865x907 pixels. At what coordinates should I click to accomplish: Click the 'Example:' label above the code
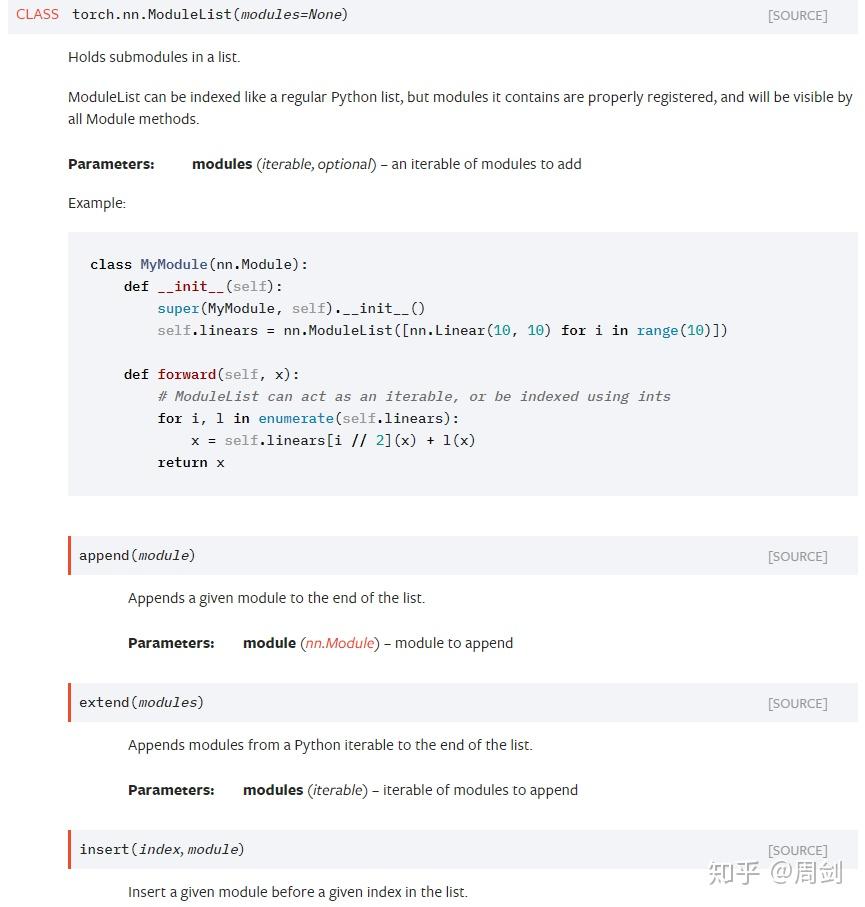point(97,204)
